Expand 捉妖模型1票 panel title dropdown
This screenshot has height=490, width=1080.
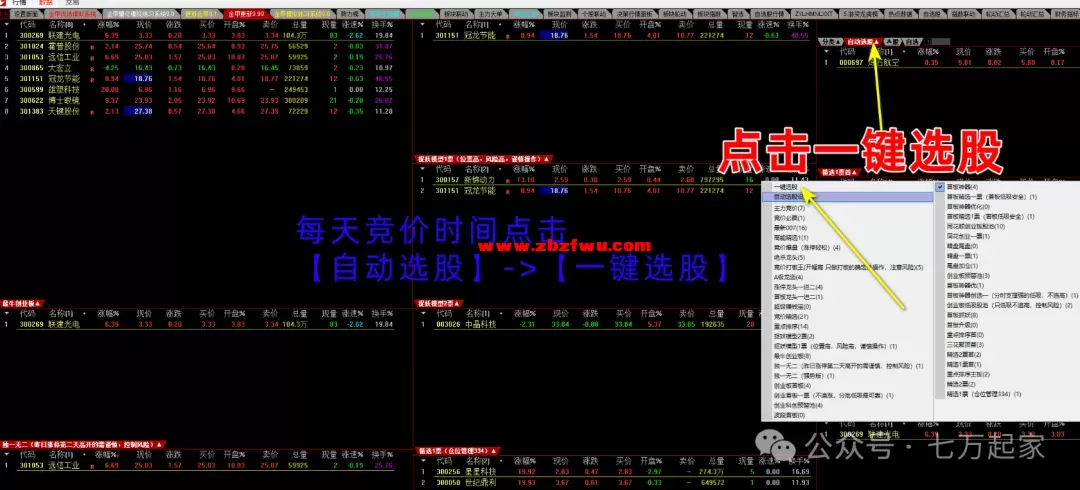484,160
